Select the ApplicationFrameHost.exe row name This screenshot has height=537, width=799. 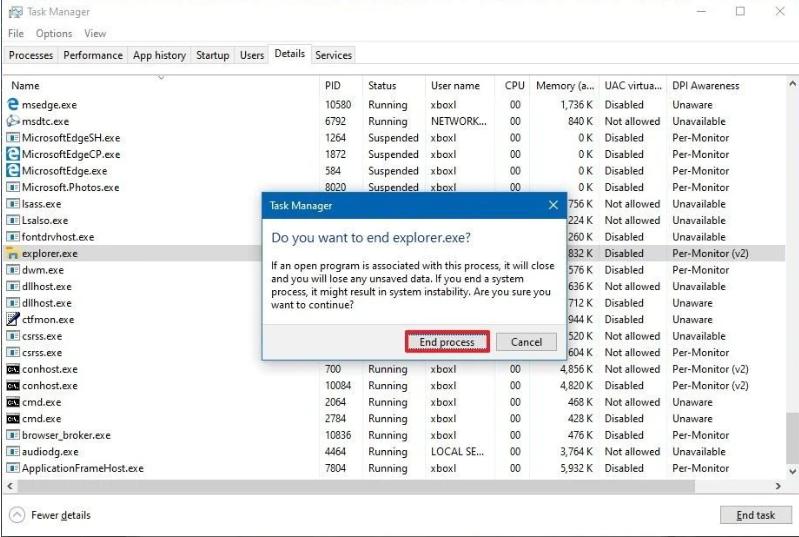(x=83, y=468)
